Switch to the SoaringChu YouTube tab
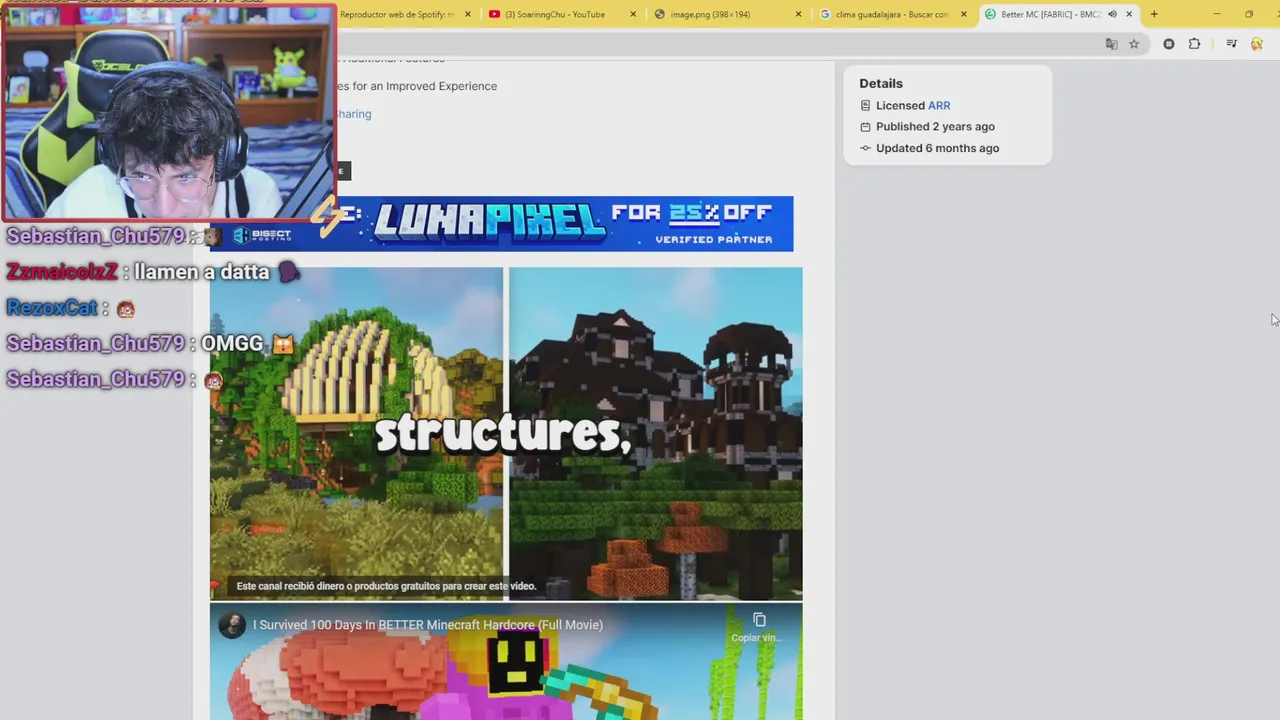This screenshot has width=1280, height=720. click(x=555, y=14)
